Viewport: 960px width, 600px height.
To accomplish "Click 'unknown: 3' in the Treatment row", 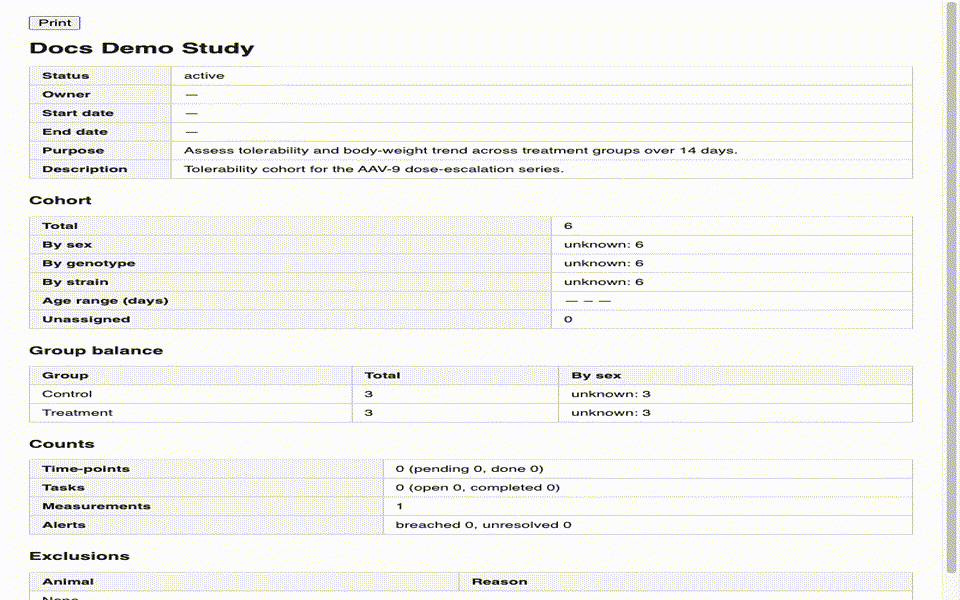I will [x=610, y=413].
